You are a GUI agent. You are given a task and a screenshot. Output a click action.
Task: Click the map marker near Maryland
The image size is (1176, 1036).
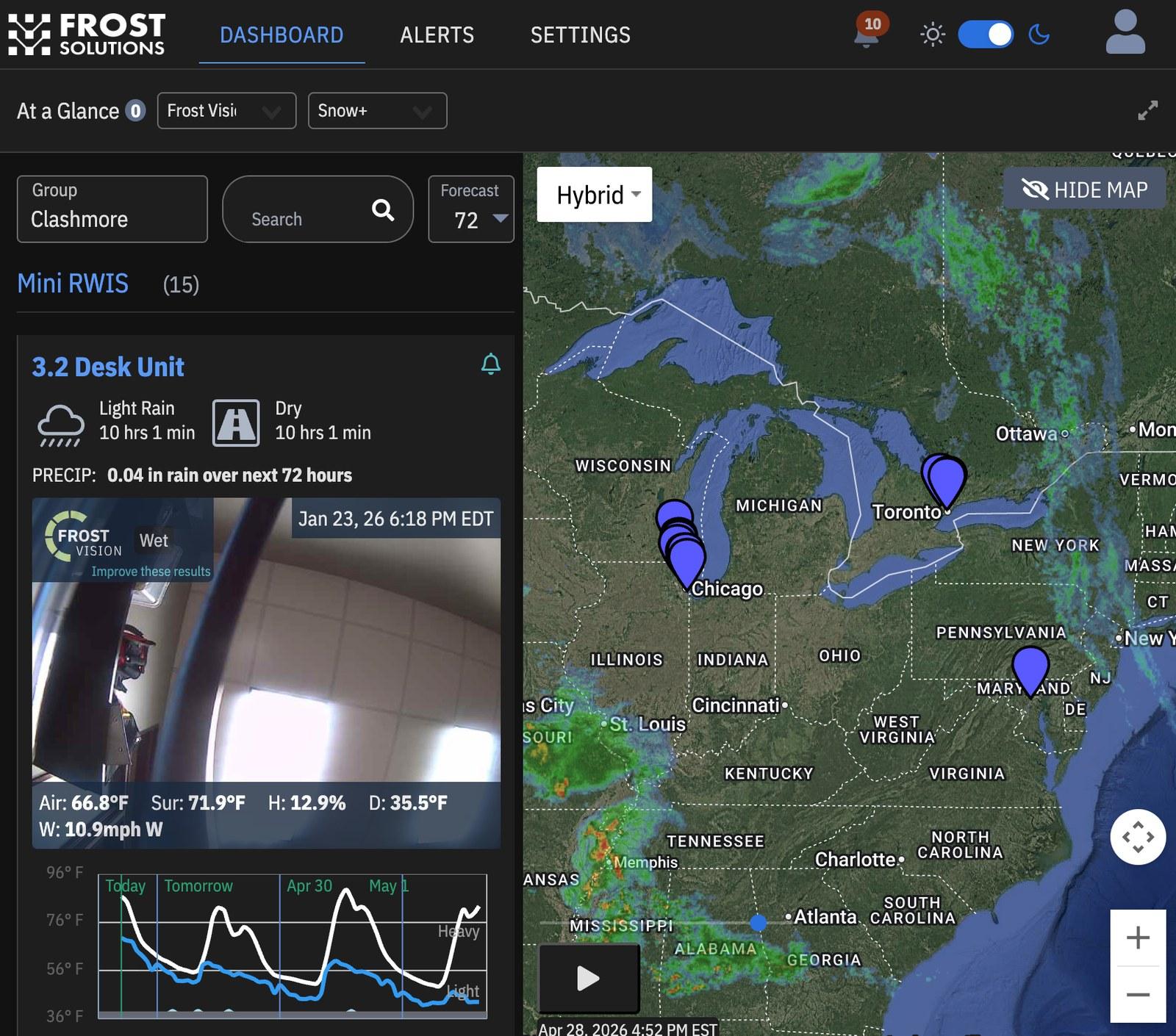coord(1030,669)
